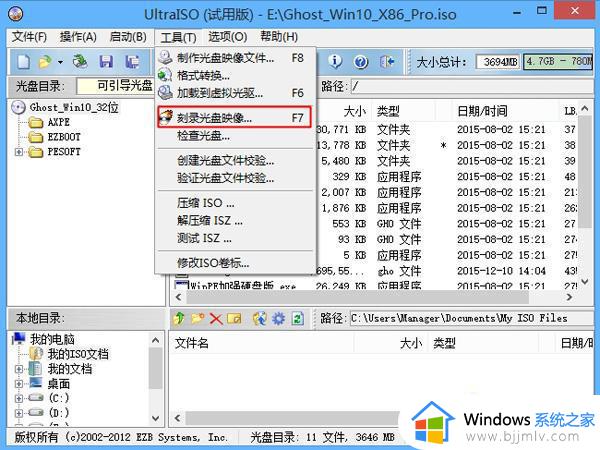Click the 日期/时间 column header
This screenshot has height=450, width=600.
[x=482, y=111]
